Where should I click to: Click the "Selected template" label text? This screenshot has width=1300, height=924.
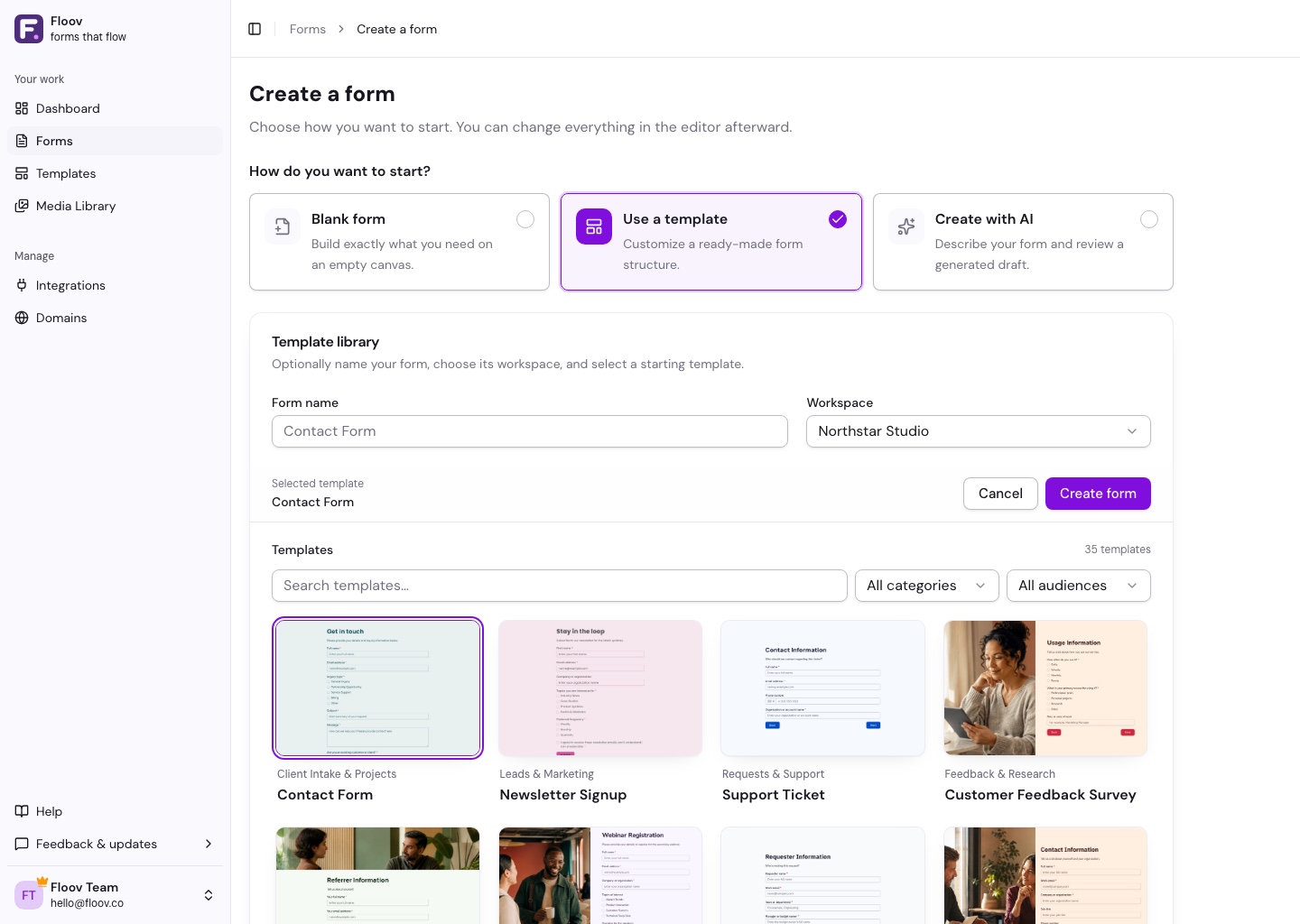pyautogui.click(x=318, y=484)
